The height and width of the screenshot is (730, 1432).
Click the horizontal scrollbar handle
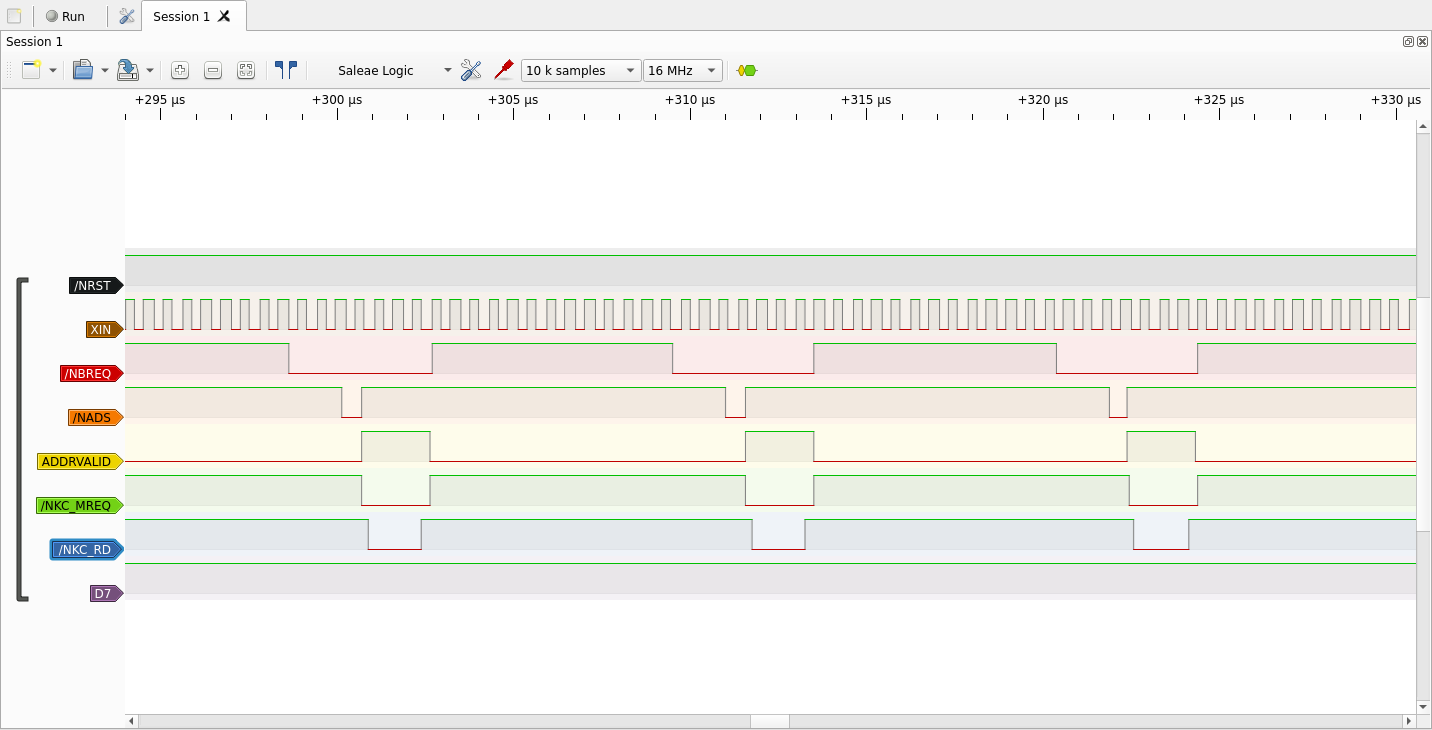click(x=769, y=721)
